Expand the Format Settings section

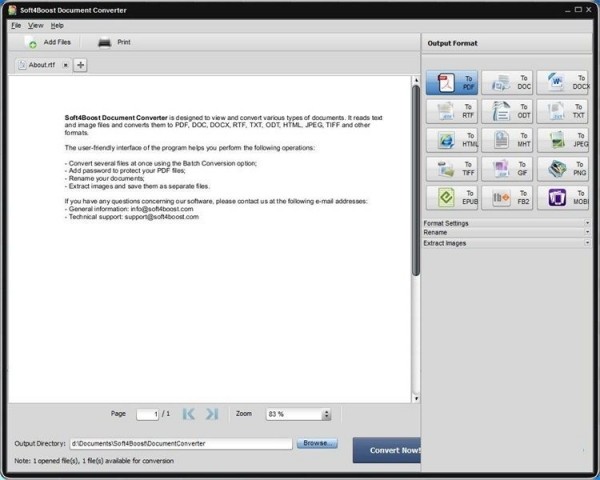click(506, 223)
